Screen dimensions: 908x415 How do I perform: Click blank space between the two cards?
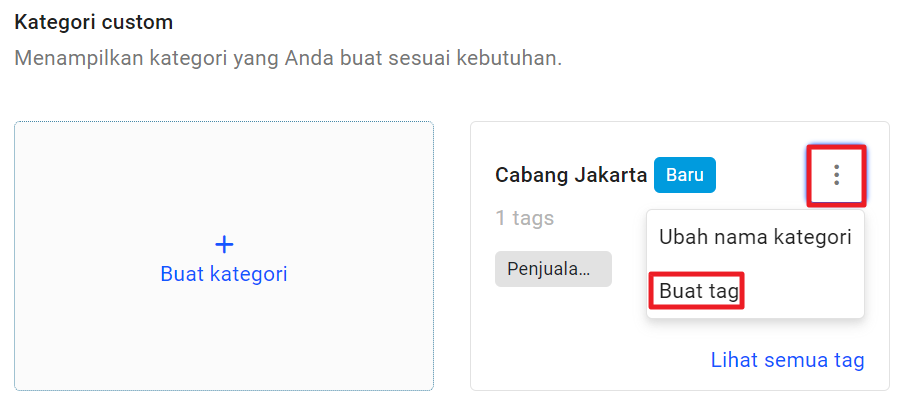[x=452, y=256]
